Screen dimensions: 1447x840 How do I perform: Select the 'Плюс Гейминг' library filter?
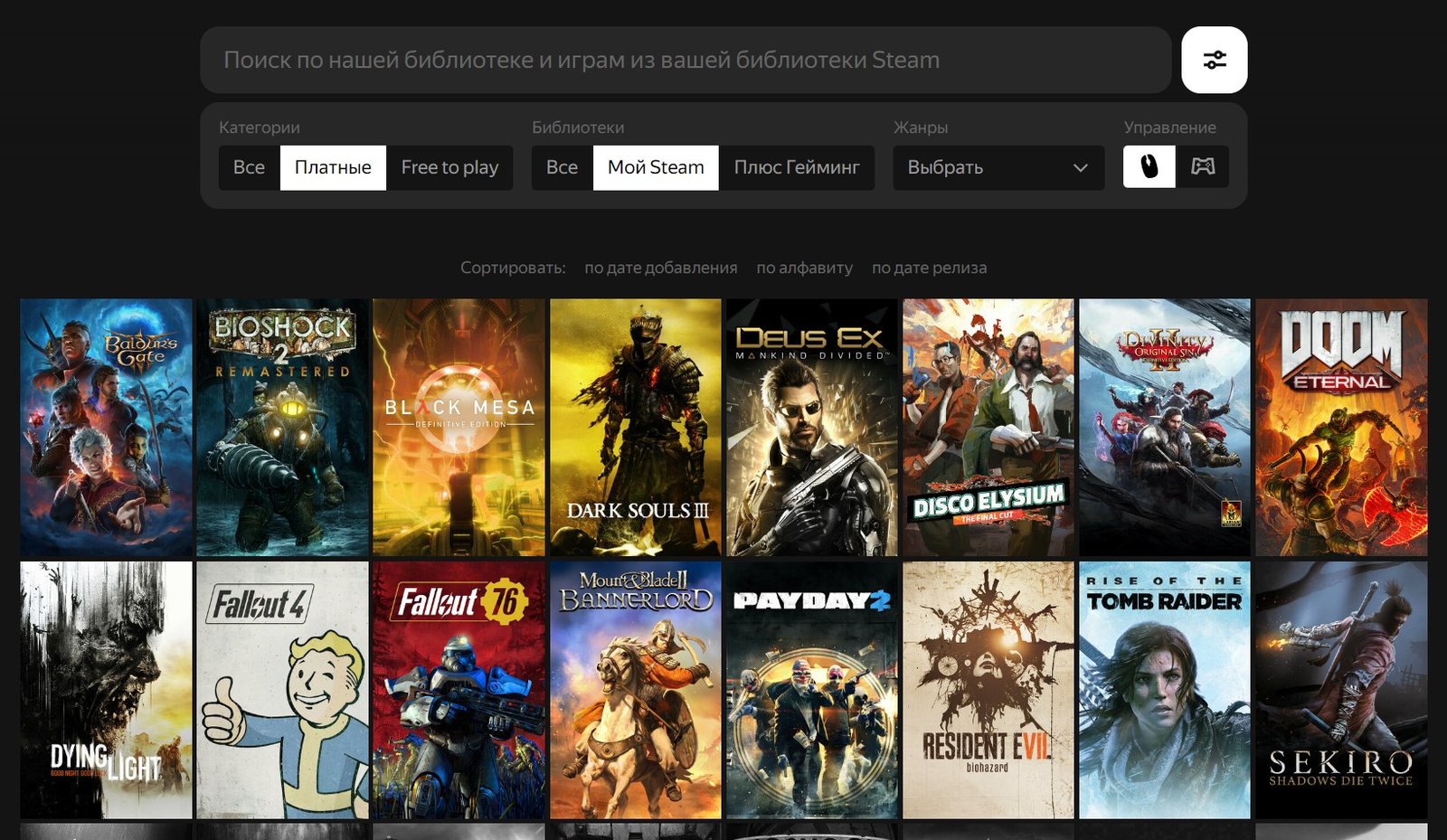pyautogui.click(x=797, y=167)
